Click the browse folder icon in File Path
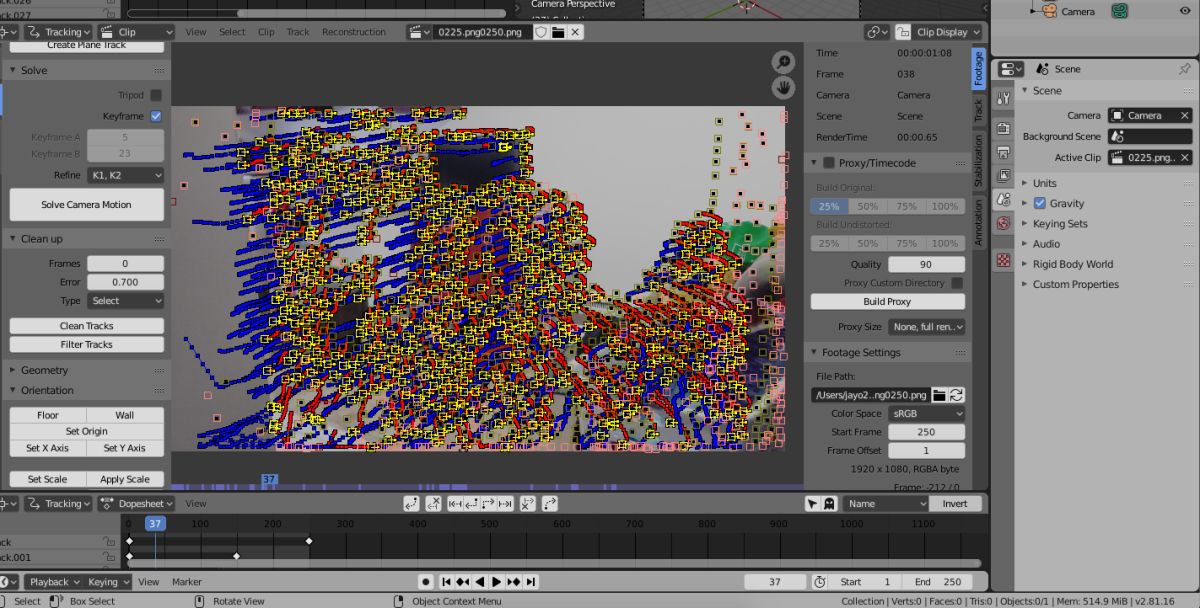1200x608 pixels. coord(940,395)
